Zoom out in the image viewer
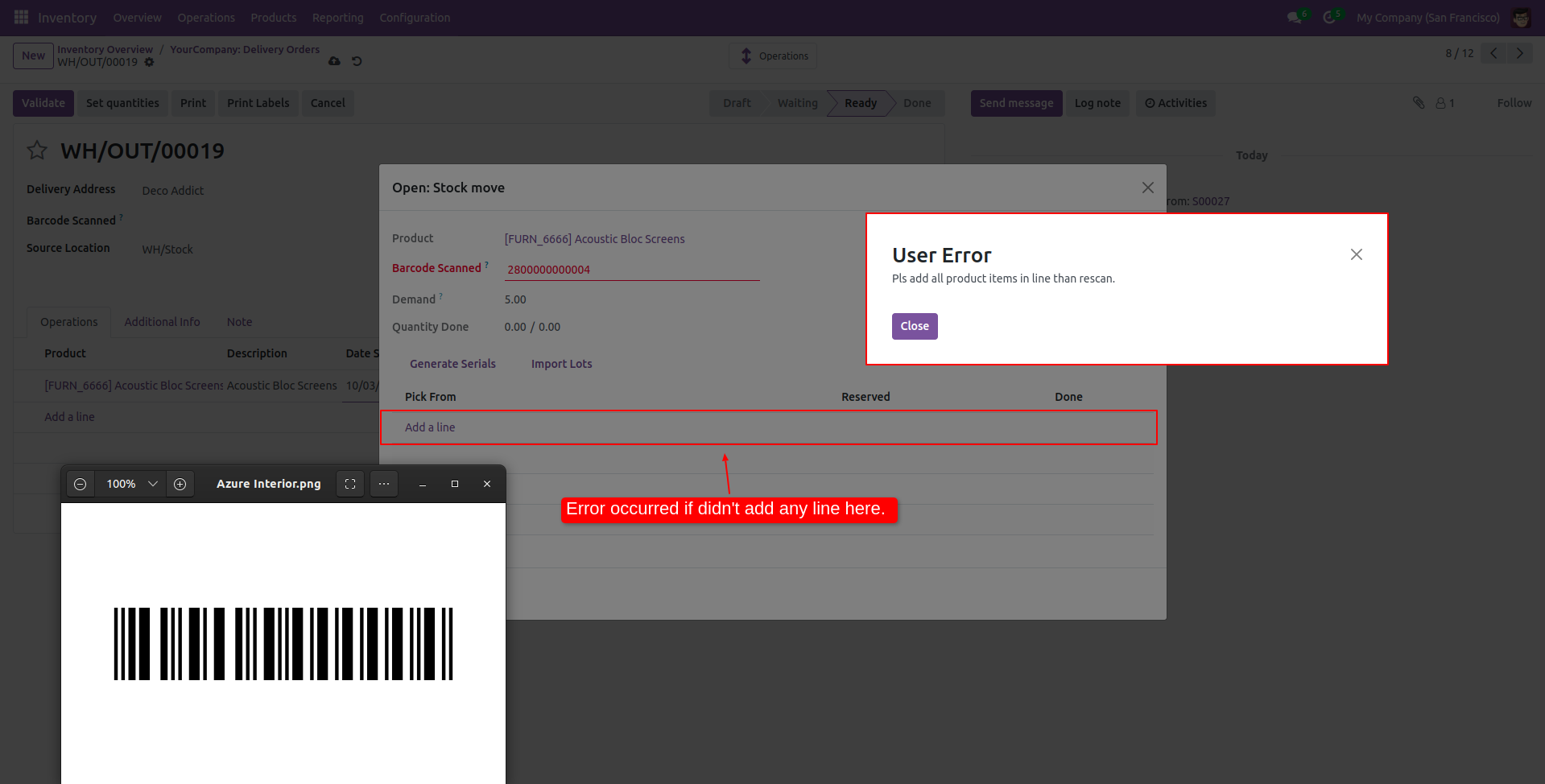 [81, 484]
